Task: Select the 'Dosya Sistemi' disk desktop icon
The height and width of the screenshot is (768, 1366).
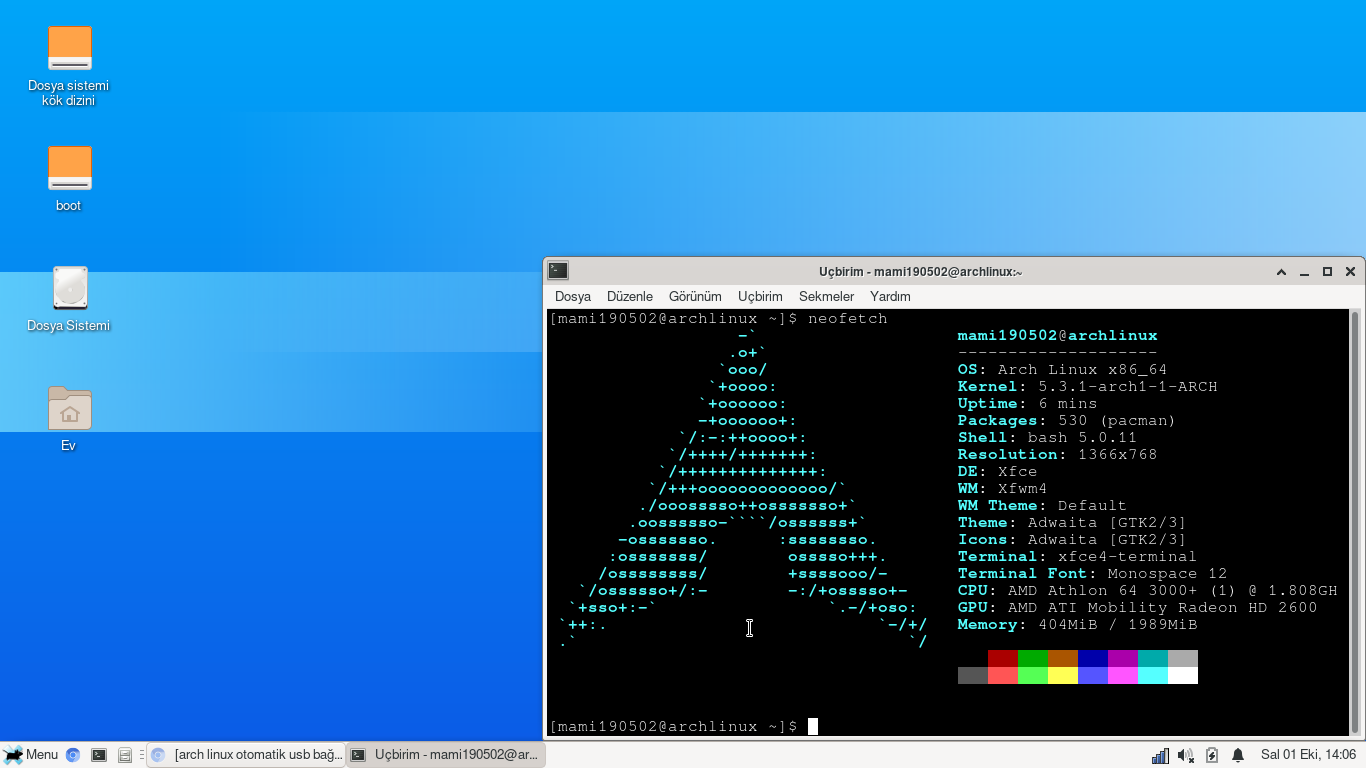Action: point(69,298)
